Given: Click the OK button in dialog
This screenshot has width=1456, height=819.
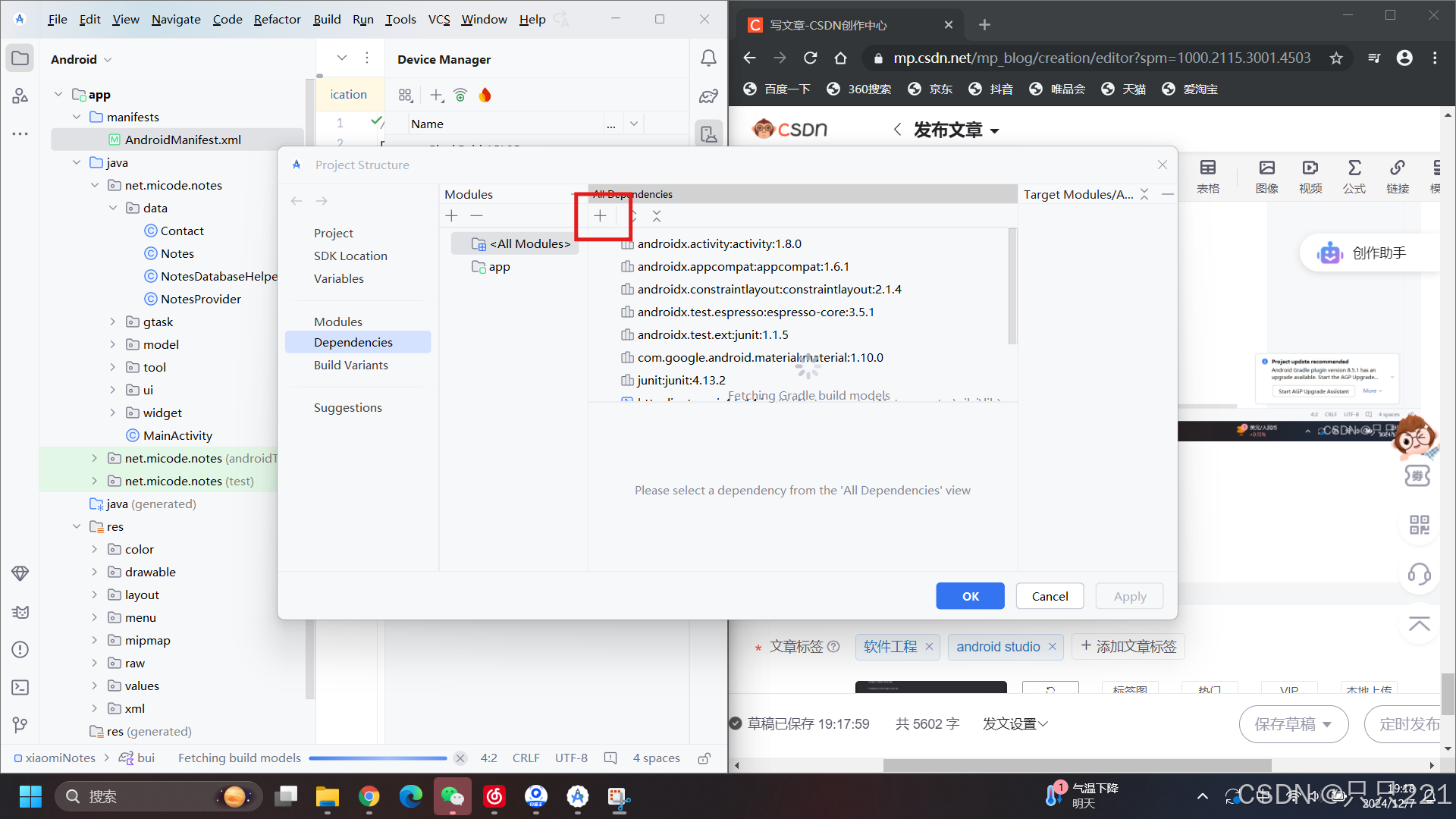Looking at the screenshot, I should click(x=970, y=596).
